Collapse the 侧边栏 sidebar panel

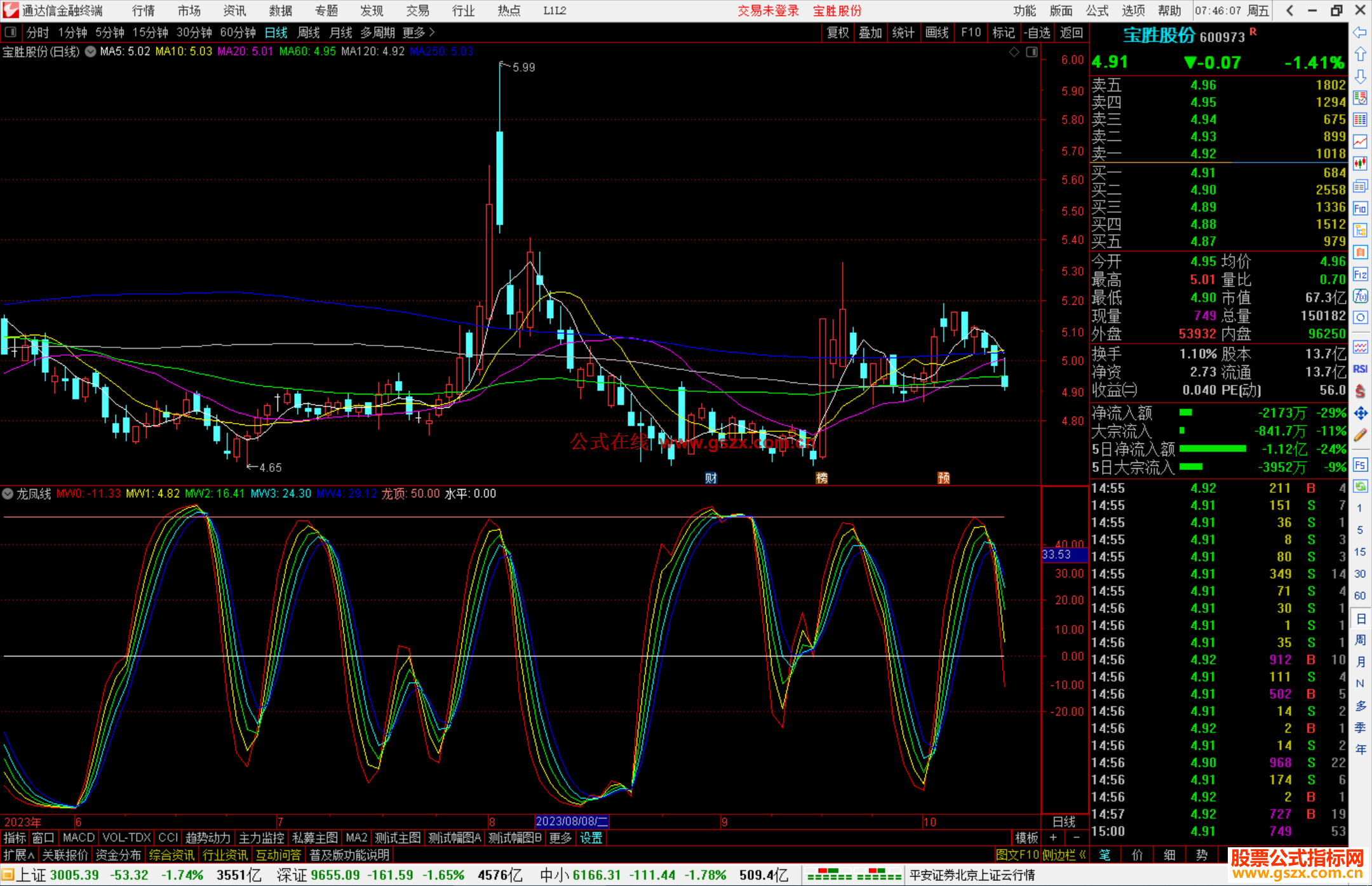[x=1064, y=855]
